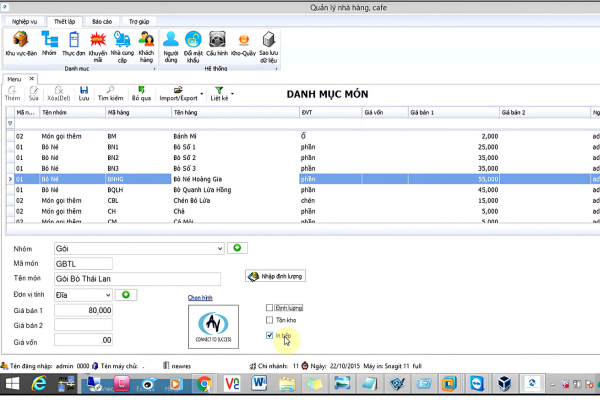The width and height of the screenshot is (600, 400).
Task: Open the Cấu hình configuration icon
Action: click(x=217, y=44)
